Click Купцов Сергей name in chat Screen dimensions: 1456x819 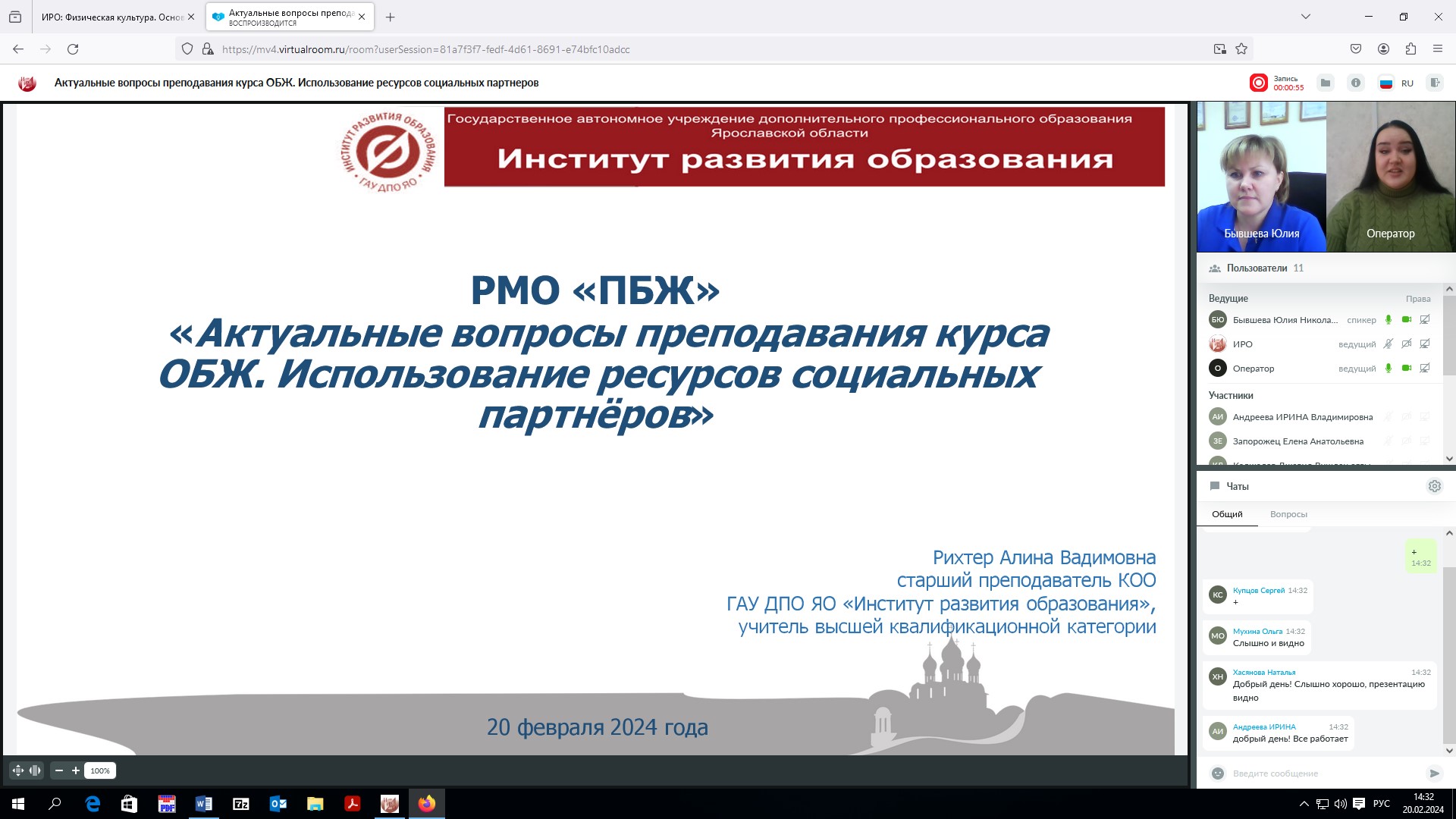(1259, 590)
